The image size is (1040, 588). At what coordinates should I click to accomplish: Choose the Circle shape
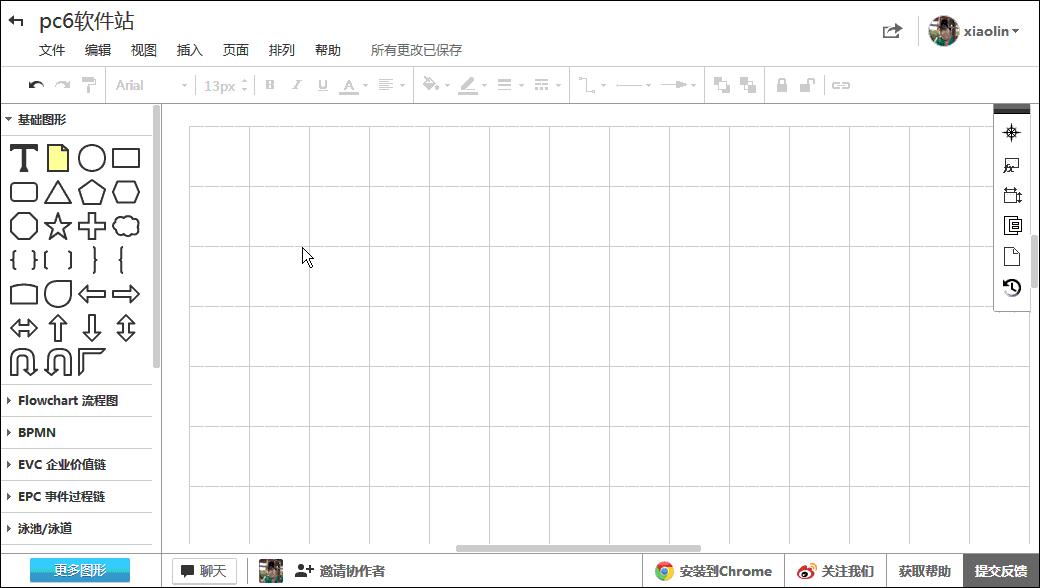click(92, 158)
